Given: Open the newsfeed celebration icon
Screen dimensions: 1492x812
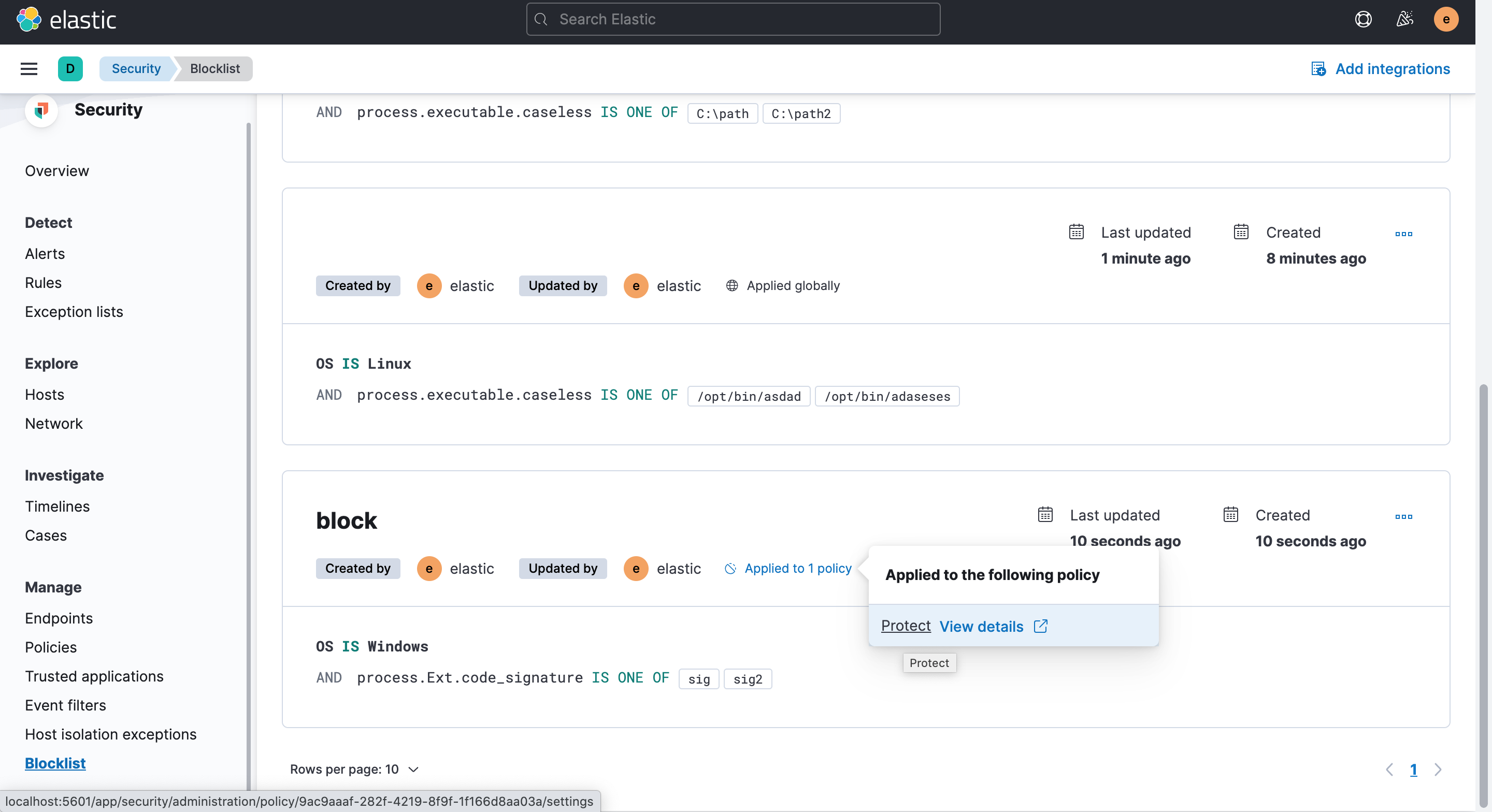Looking at the screenshot, I should coord(1404,20).
